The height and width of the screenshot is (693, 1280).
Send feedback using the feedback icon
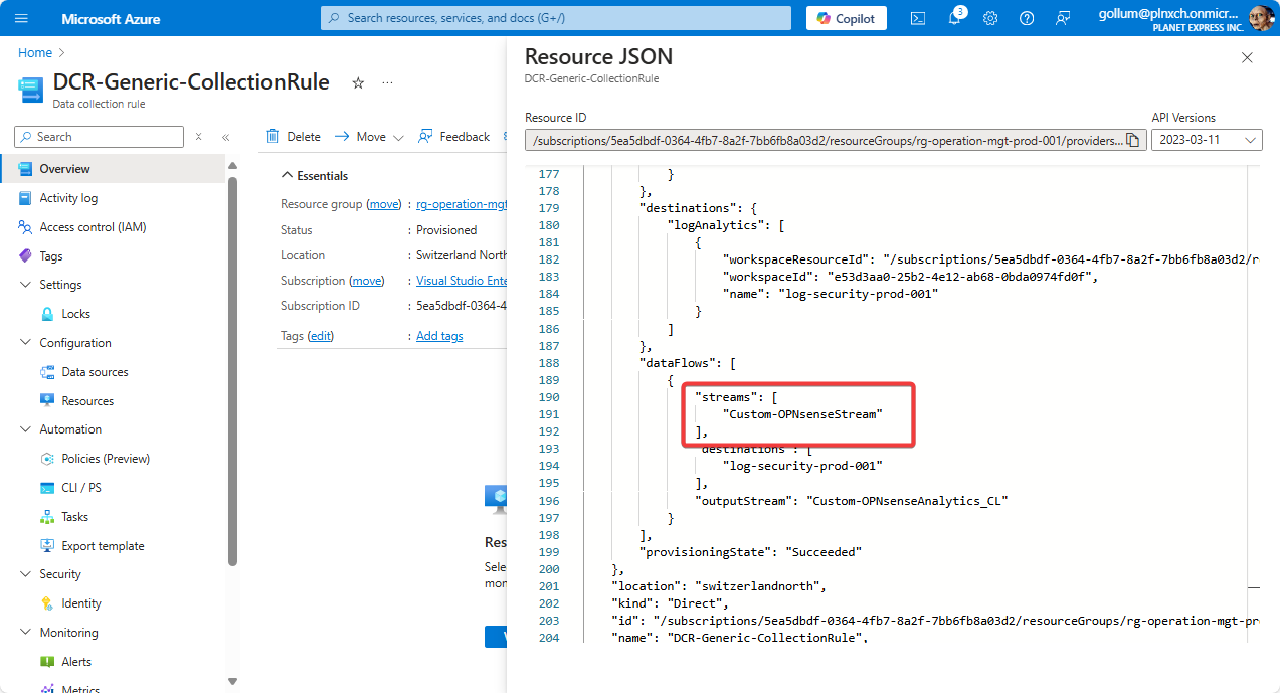tap(1062, 17)
